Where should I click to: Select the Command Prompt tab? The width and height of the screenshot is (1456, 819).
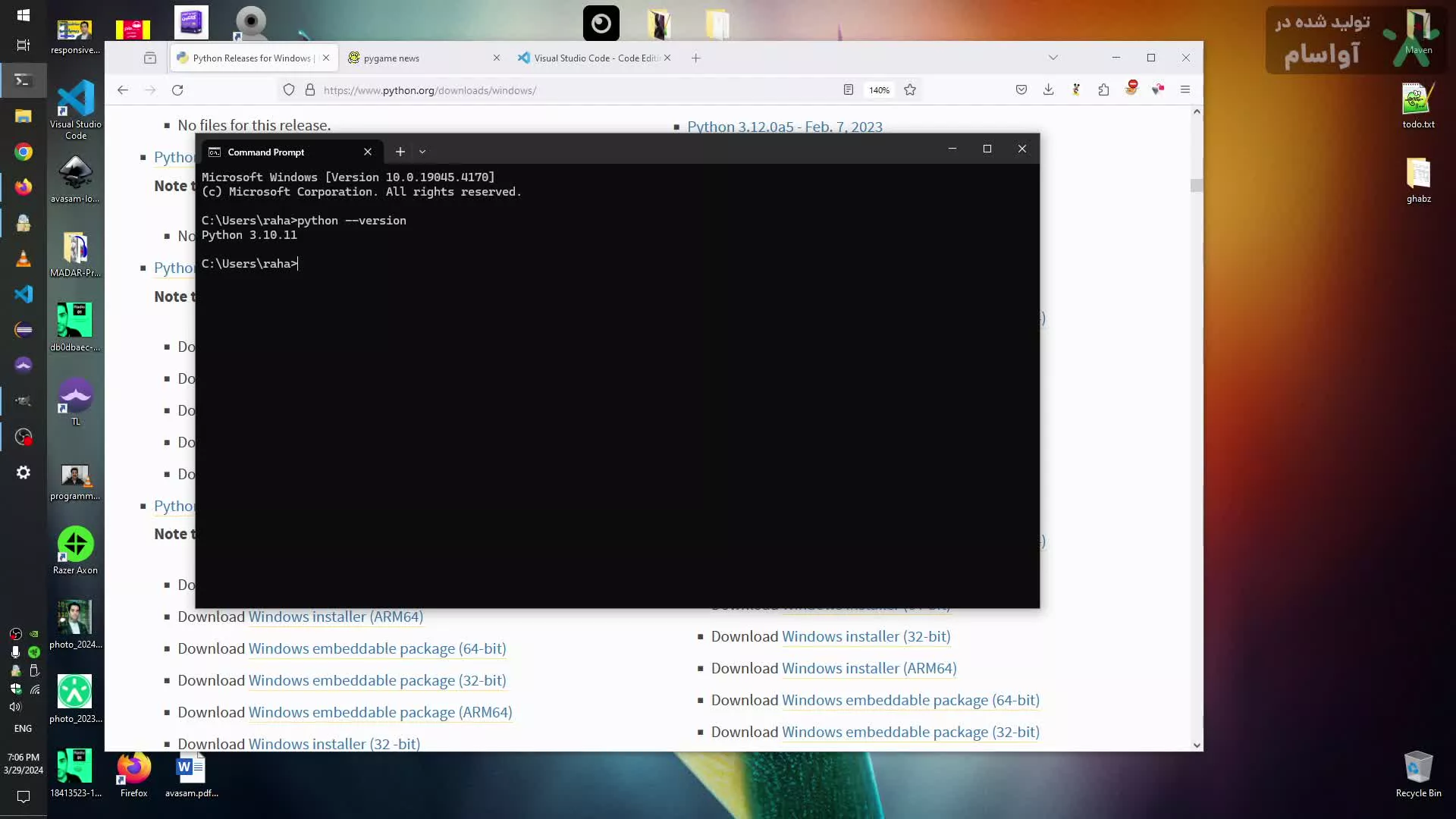[x=291, y=152]
